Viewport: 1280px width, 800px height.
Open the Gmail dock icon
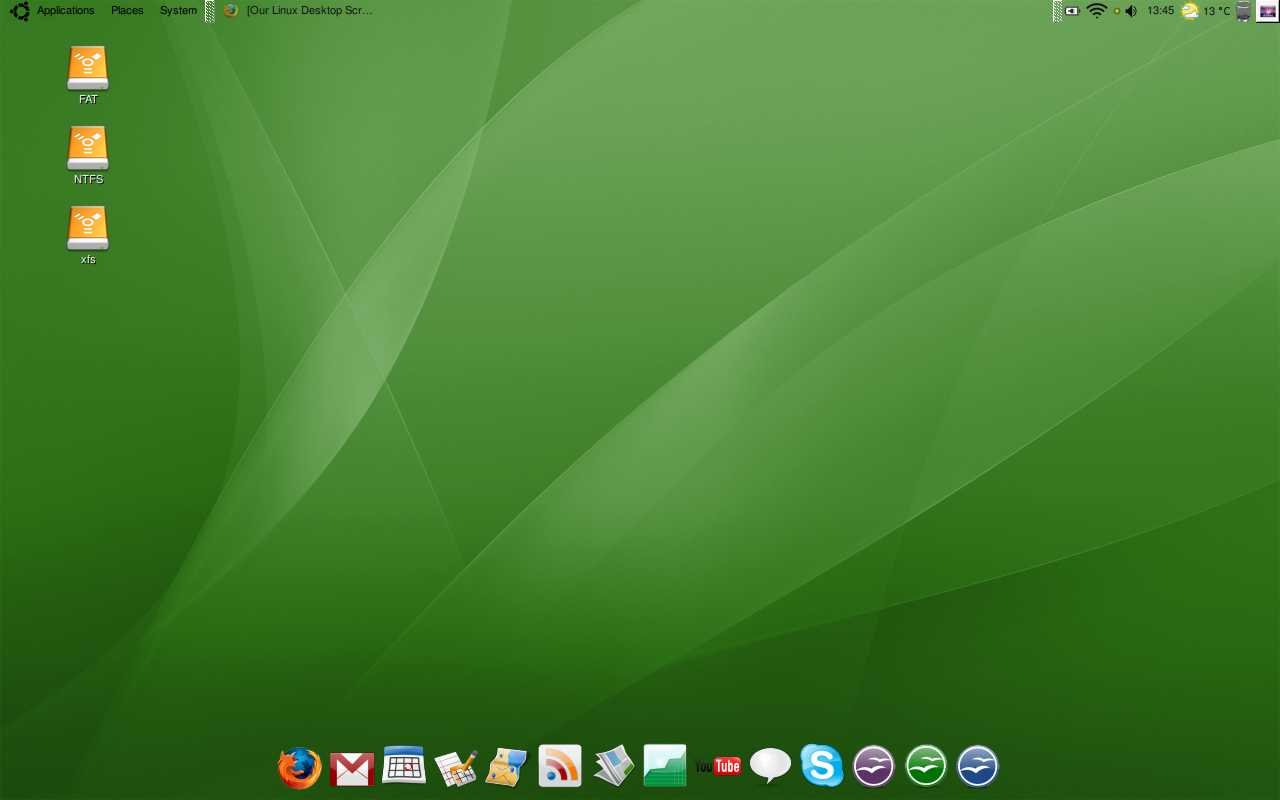click(x=352, y=769)
